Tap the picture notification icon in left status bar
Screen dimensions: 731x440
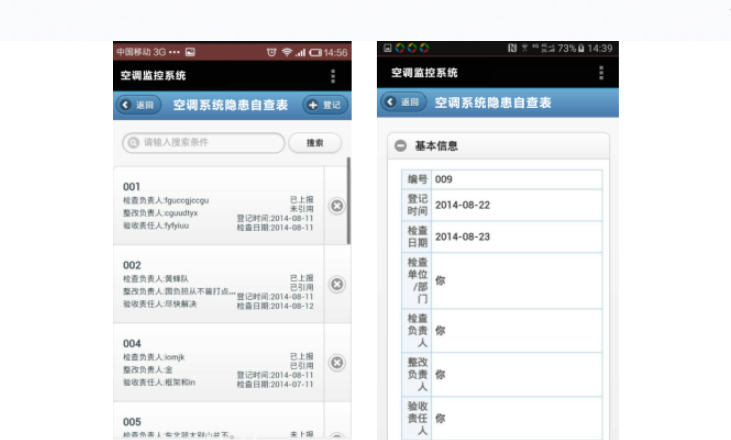click(x=190, y=52)
